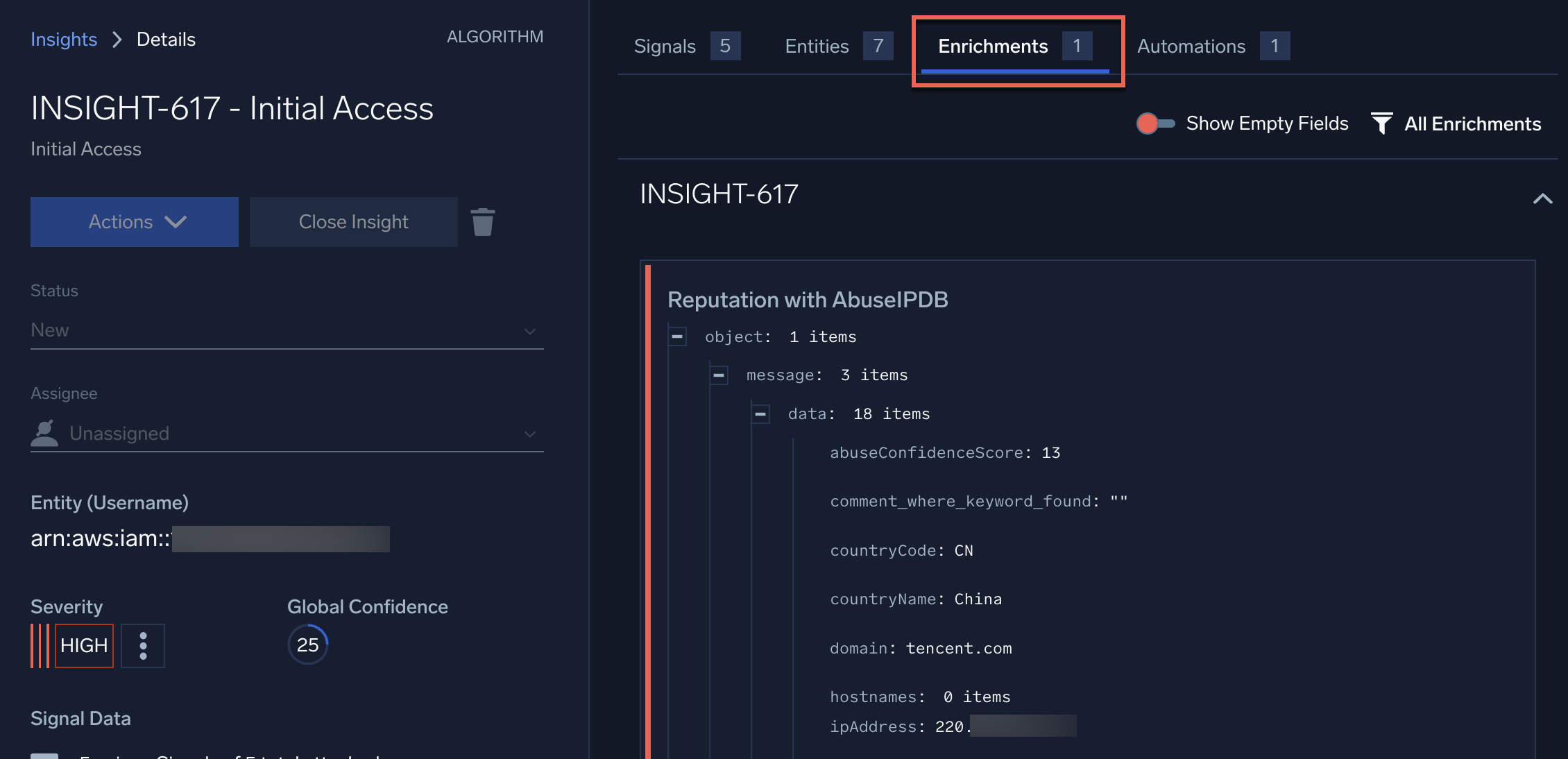Open the severity kebab menu next to HIGH
This screenshot has width=1568, height=759.
pos(142,645)
